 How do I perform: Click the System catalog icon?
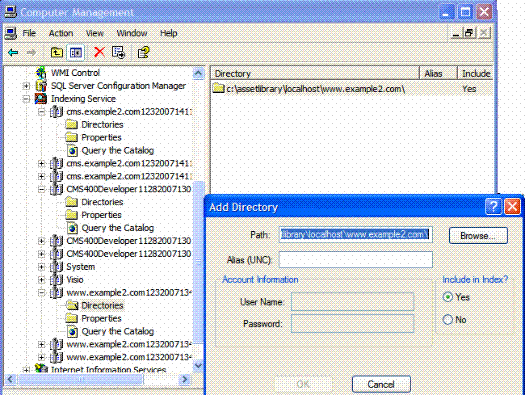pyautogui.click(x=57, y=267)
